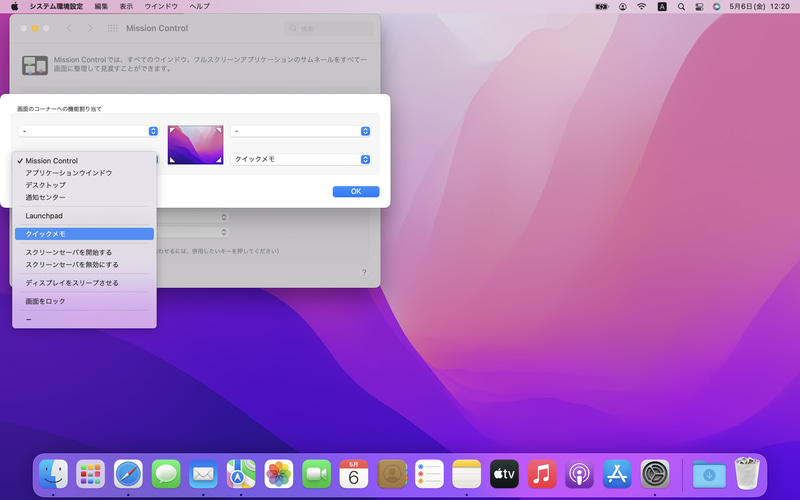Open Messages app in the Dock

pos(166,474)
